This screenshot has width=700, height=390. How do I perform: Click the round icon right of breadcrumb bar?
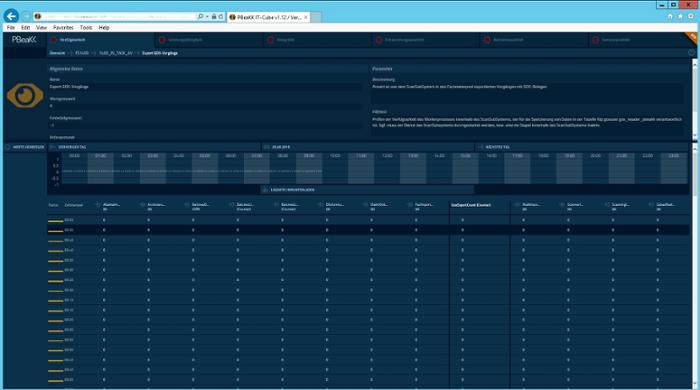691,53
